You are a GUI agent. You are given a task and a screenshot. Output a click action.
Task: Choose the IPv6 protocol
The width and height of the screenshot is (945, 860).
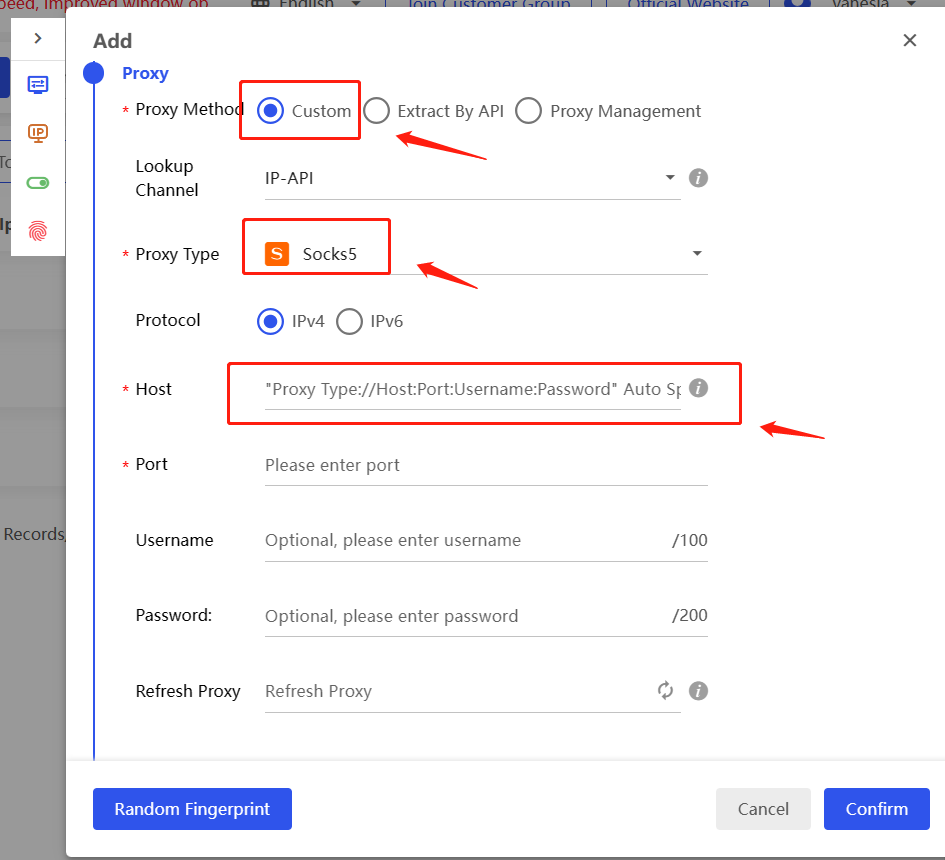point(350,321)
